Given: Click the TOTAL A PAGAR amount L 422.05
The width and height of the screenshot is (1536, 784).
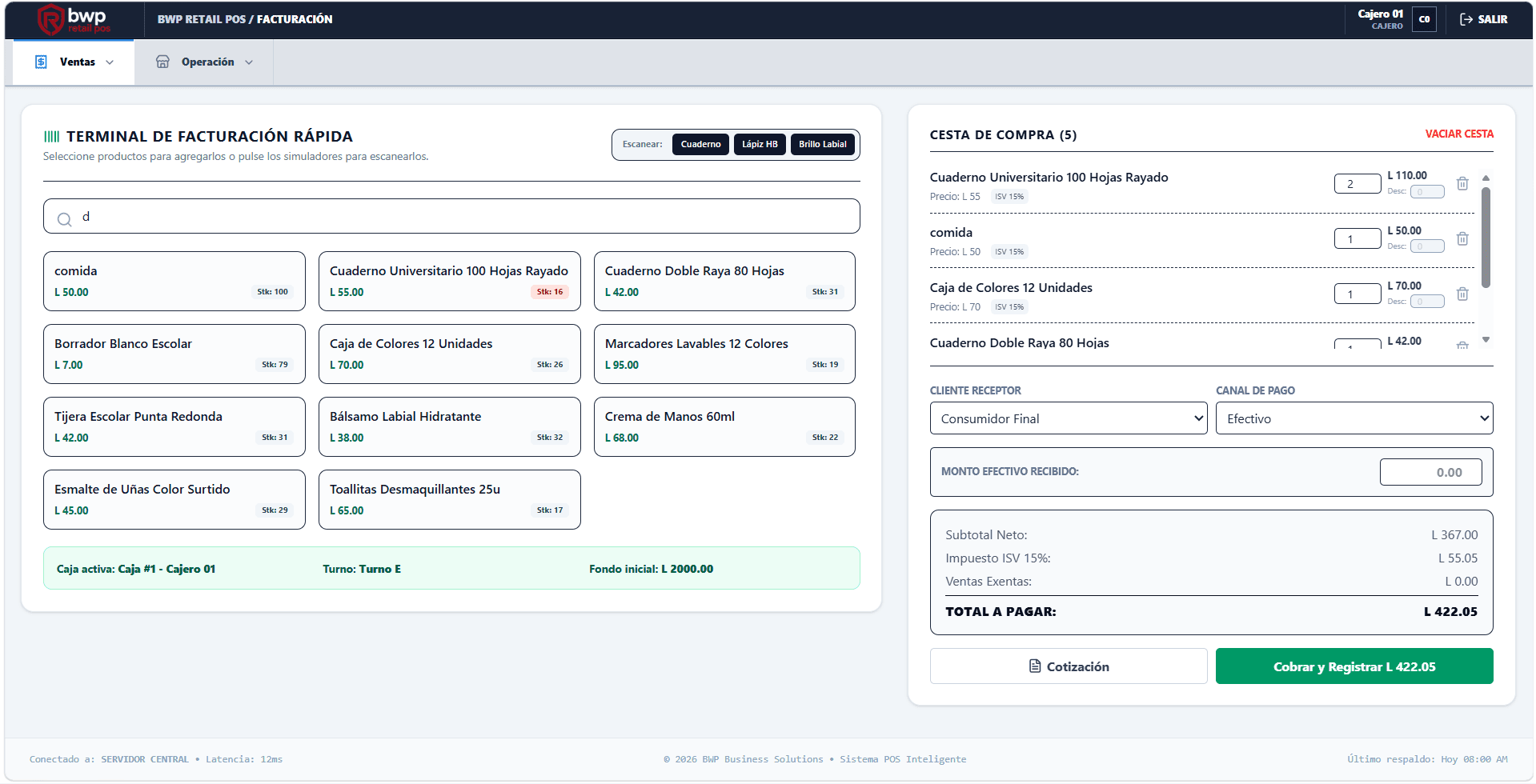Looking at the screenshot, I should click(x=1450, y=611).
